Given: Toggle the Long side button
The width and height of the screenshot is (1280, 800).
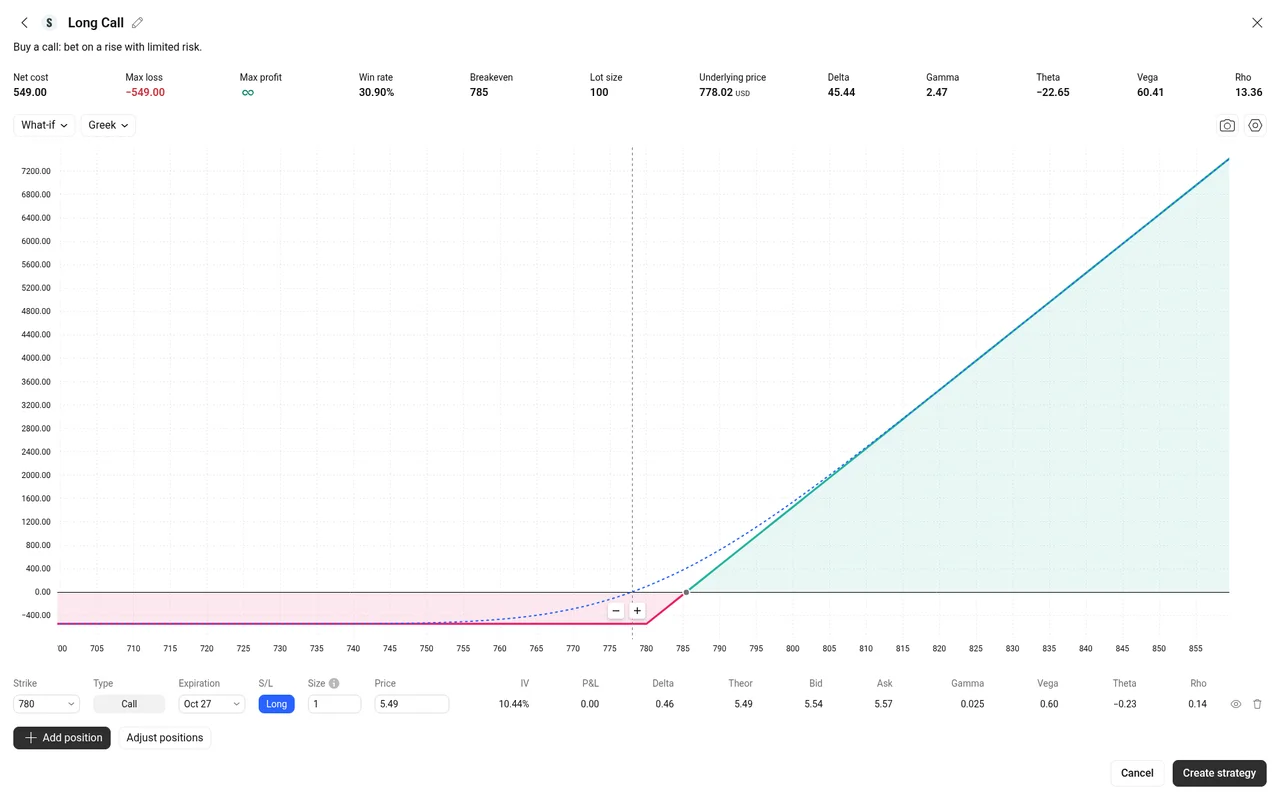Looking at the screenshot, I should (x=277, y=704).
